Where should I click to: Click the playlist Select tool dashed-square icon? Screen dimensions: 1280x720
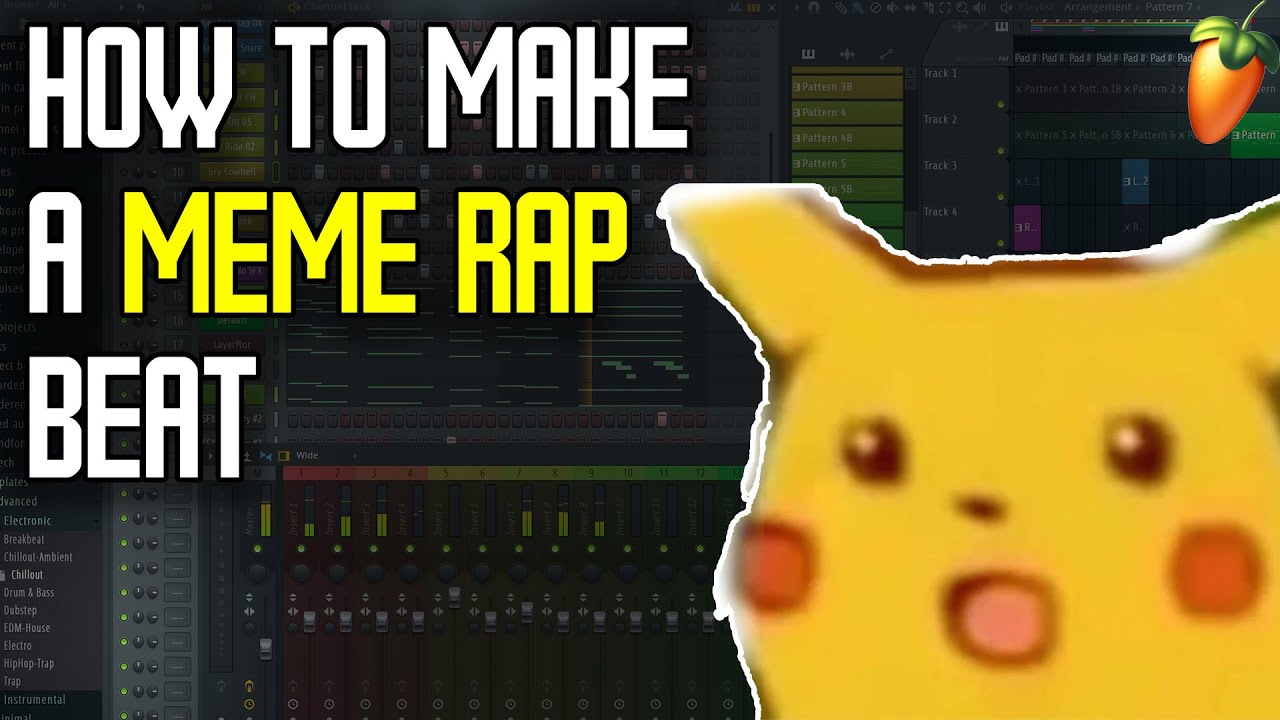click(x=945, y=8)
